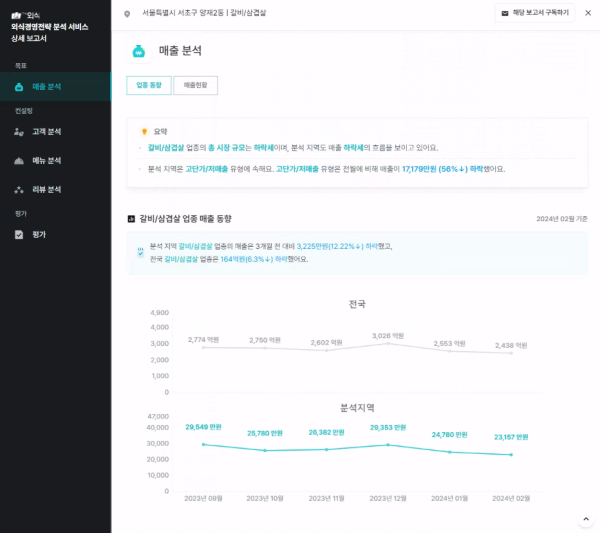Click 고단가/저매출 highlighted text after 분석 지역은
The width and height of the screenshot is (600, 533).
206,169
